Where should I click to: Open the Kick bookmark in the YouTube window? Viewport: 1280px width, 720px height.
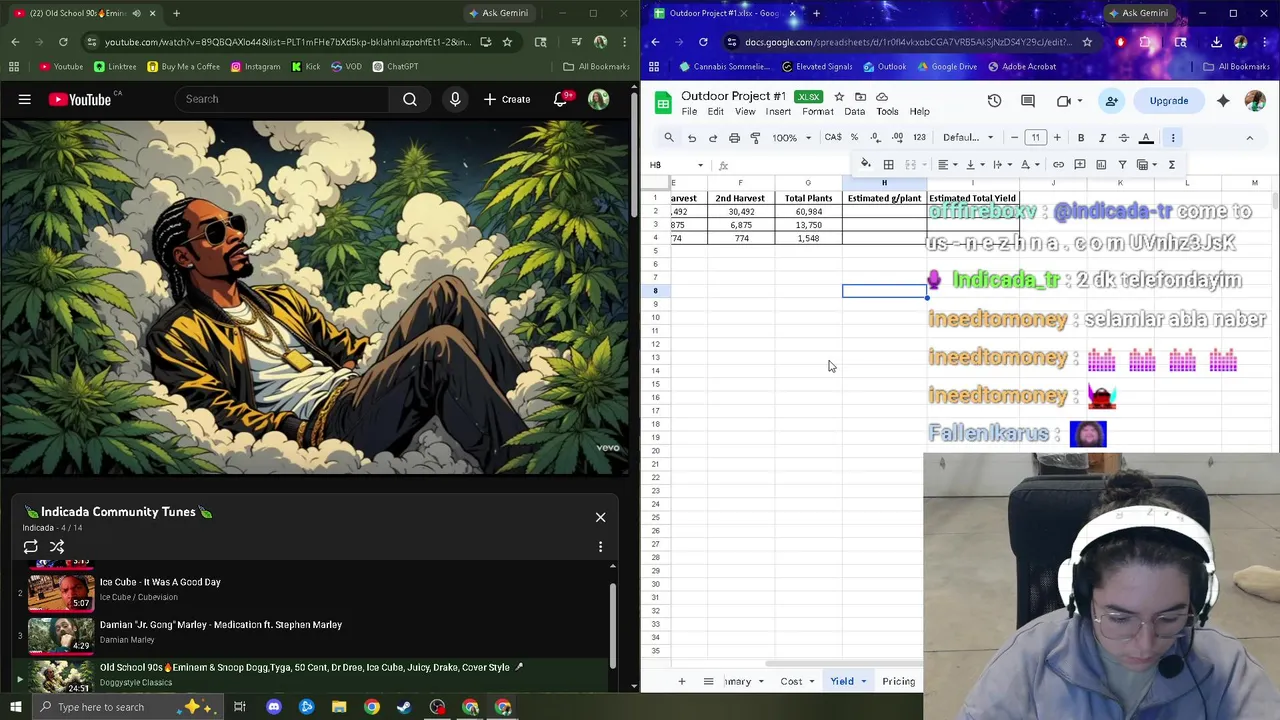coord(306,67)
